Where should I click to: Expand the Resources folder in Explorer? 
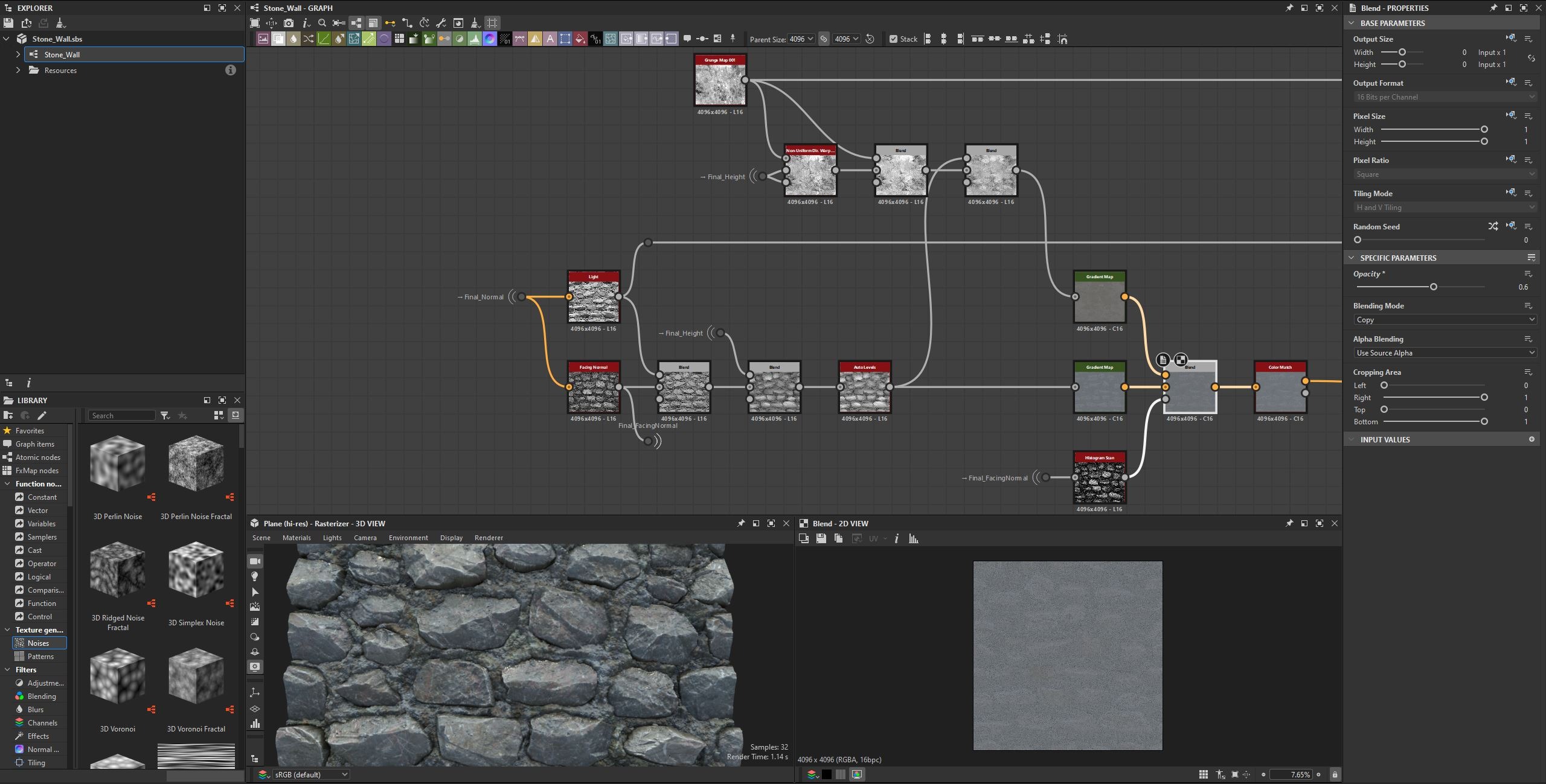pyautogui.click(x=18, y=70)
